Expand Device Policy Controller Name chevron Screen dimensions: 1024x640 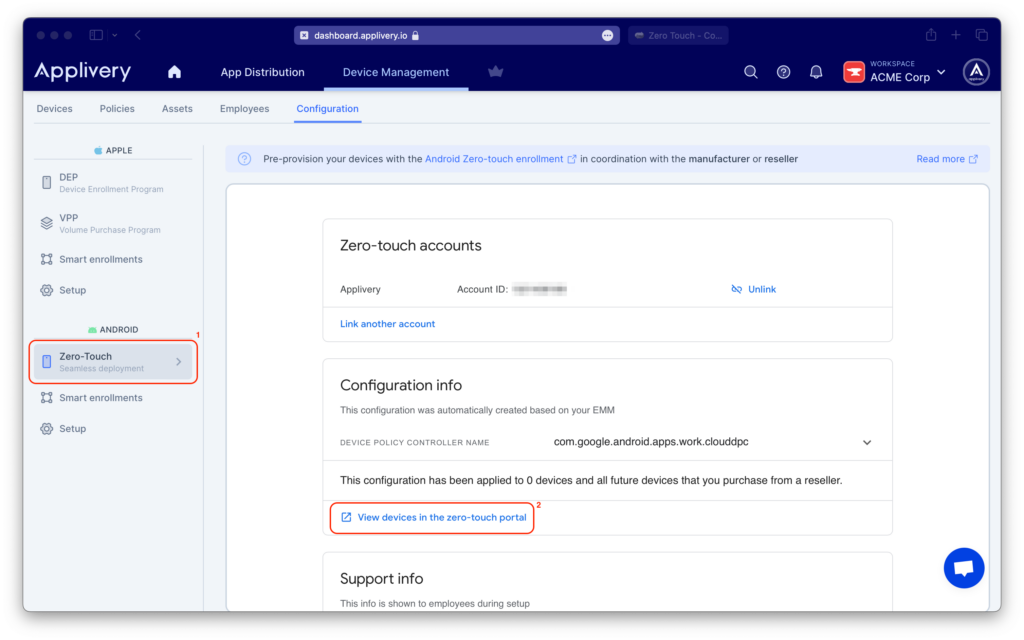click(867, 442)
